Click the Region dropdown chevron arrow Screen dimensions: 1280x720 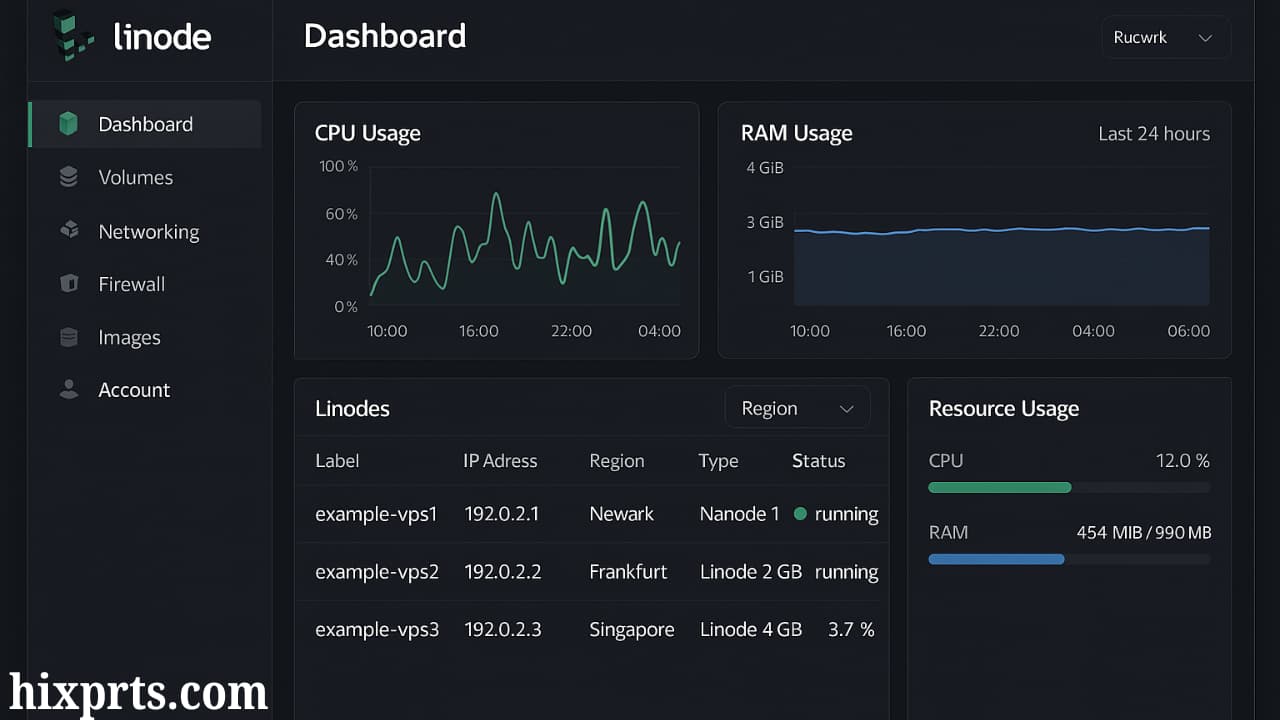click(x=846, y=409)
